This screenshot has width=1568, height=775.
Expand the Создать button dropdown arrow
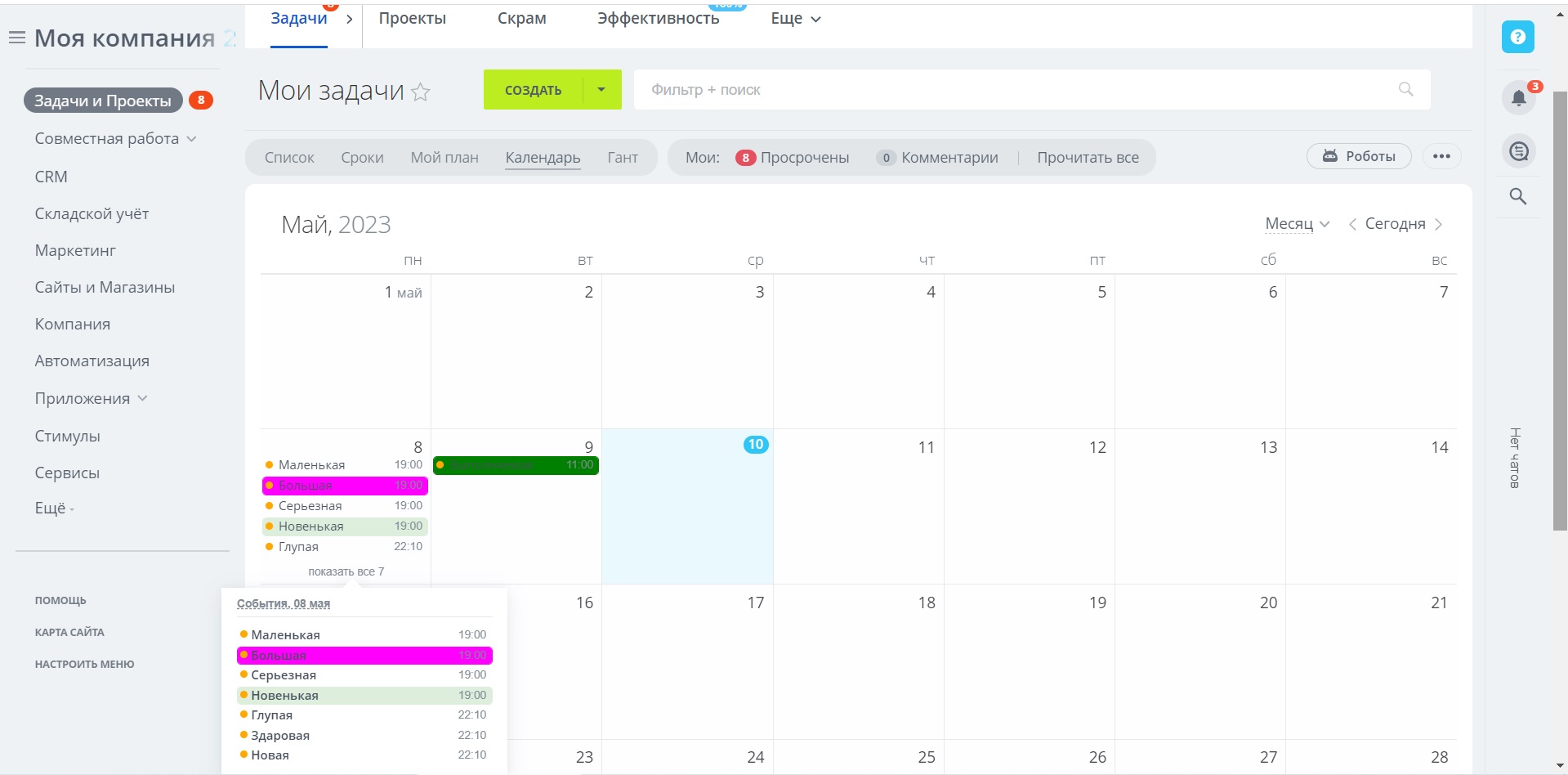[x=601, y=90]
